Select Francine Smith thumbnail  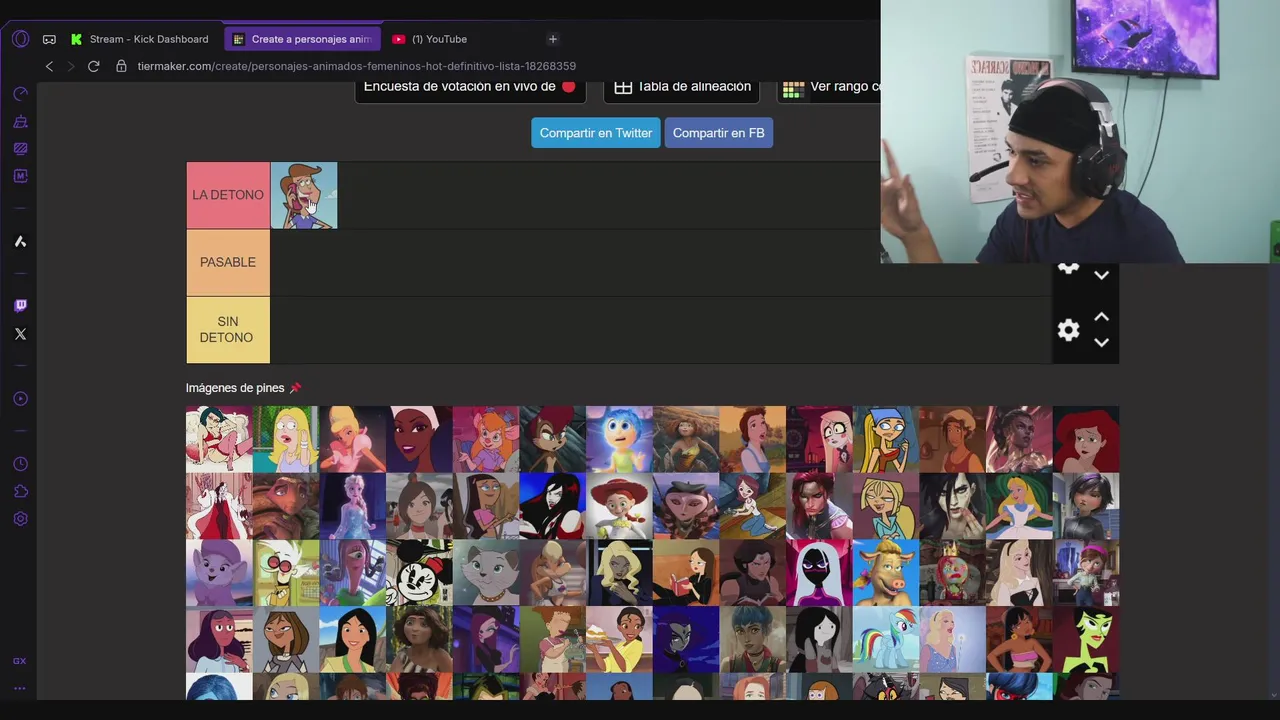point(286,439)
